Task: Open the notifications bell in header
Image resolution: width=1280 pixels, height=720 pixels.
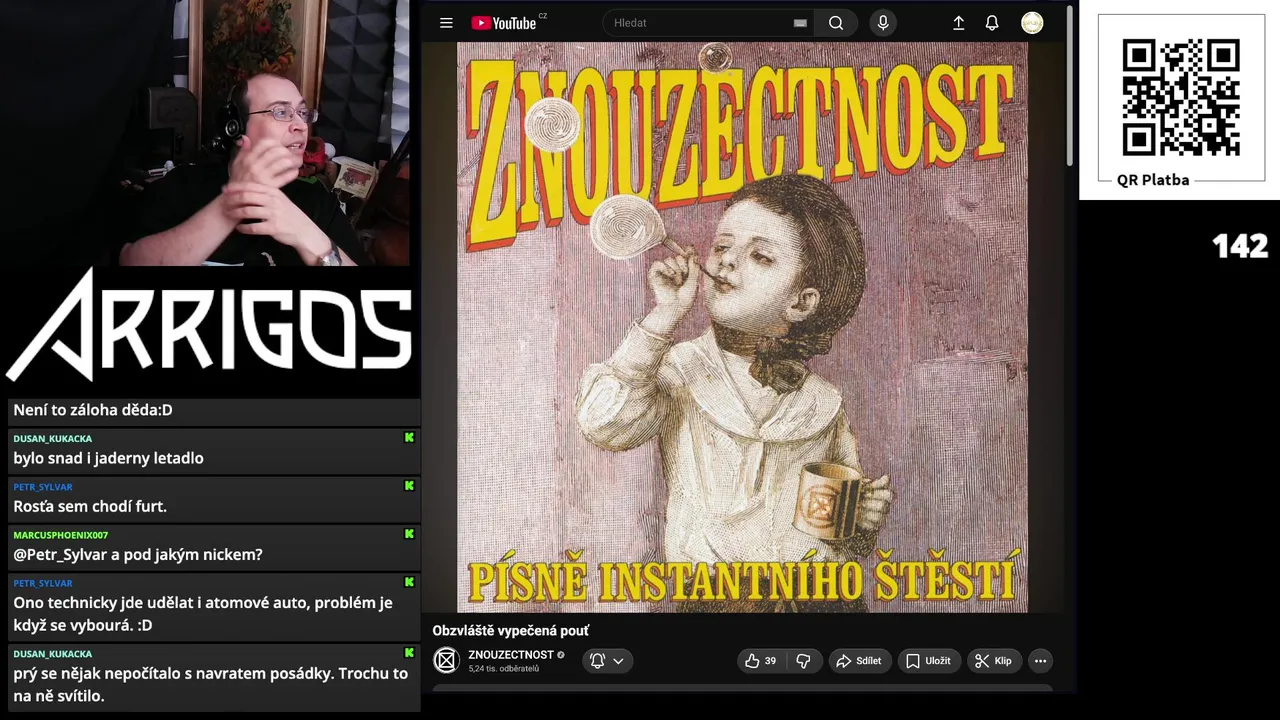Action: tap(992, 23)
